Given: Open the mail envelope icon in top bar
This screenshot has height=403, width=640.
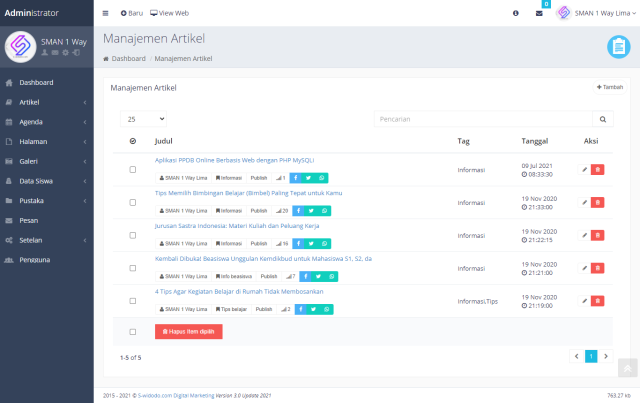Looking at the screenshot, I should [x=539, y=13].
